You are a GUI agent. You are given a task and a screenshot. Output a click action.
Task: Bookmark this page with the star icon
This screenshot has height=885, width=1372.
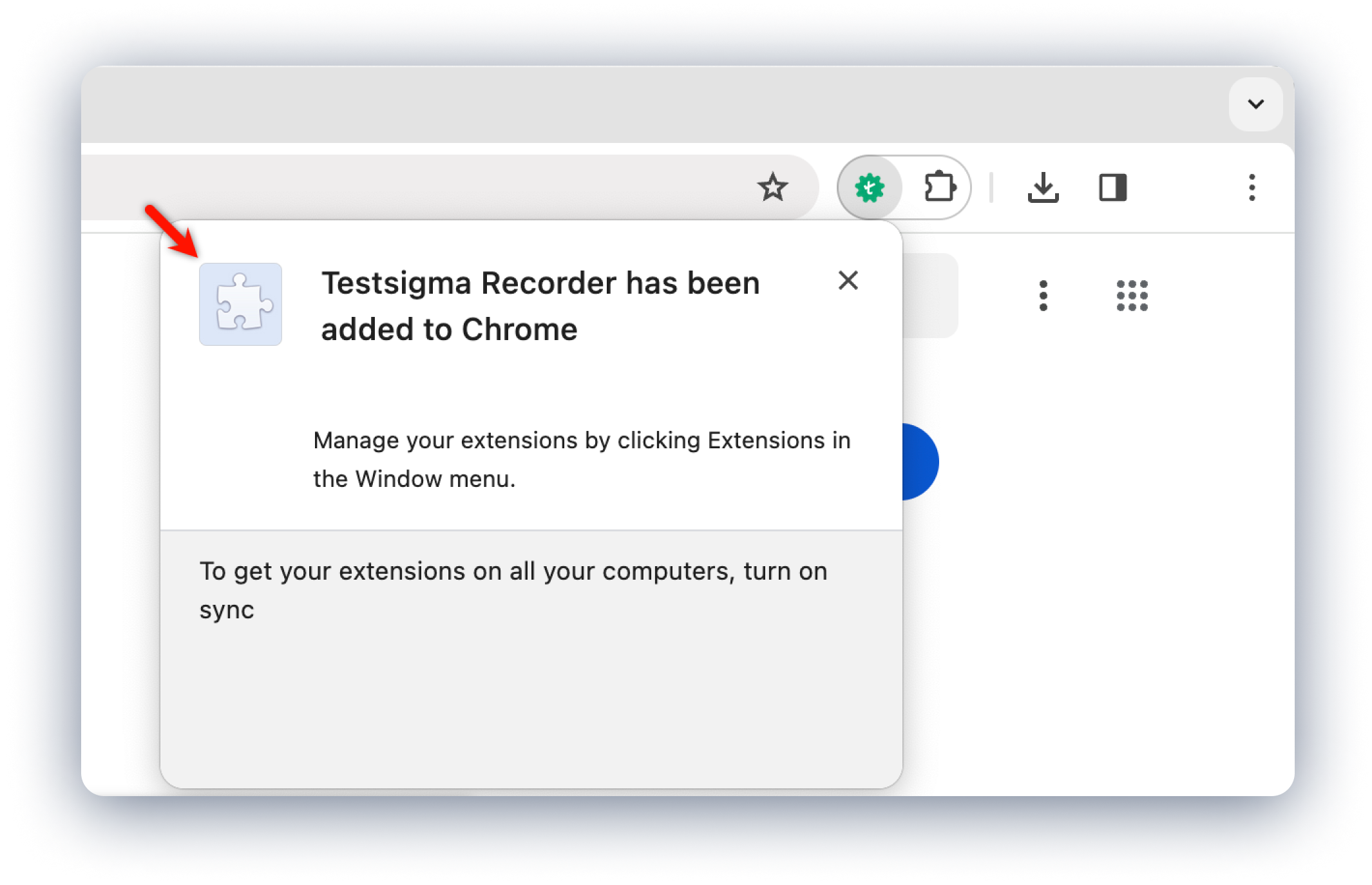[772, 187]
